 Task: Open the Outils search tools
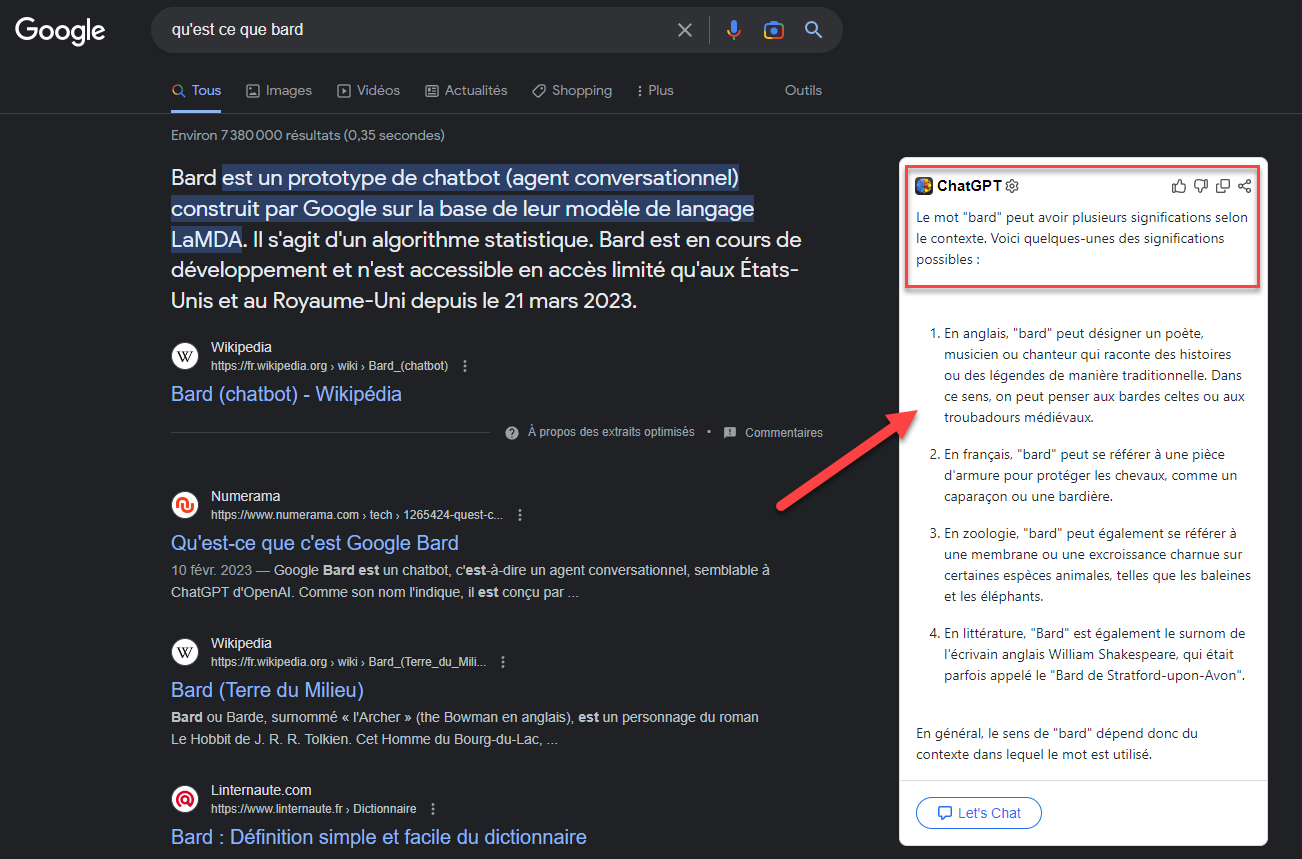click(803, 90)
